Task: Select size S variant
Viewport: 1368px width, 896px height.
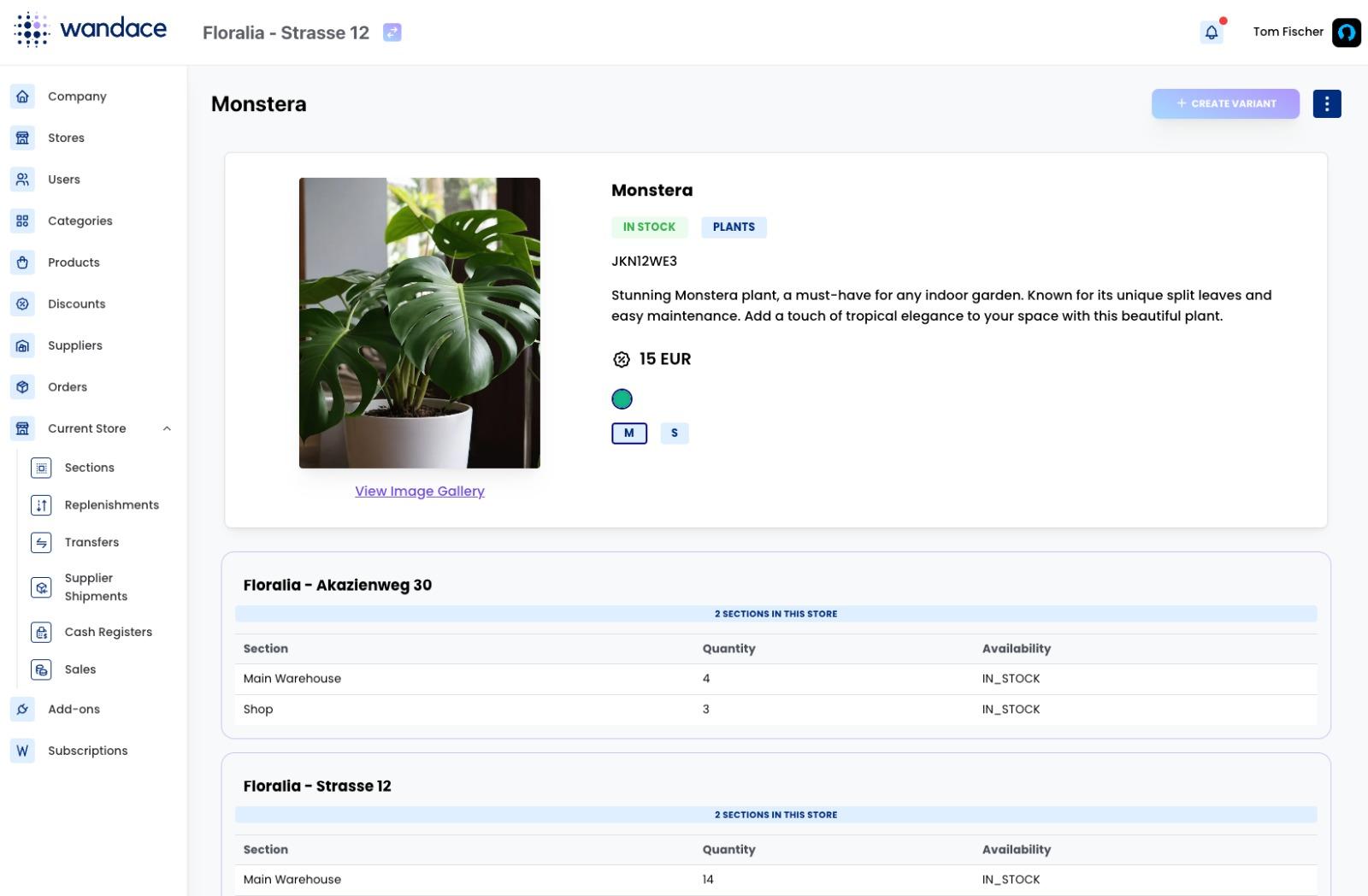Action: click(675, 433)
